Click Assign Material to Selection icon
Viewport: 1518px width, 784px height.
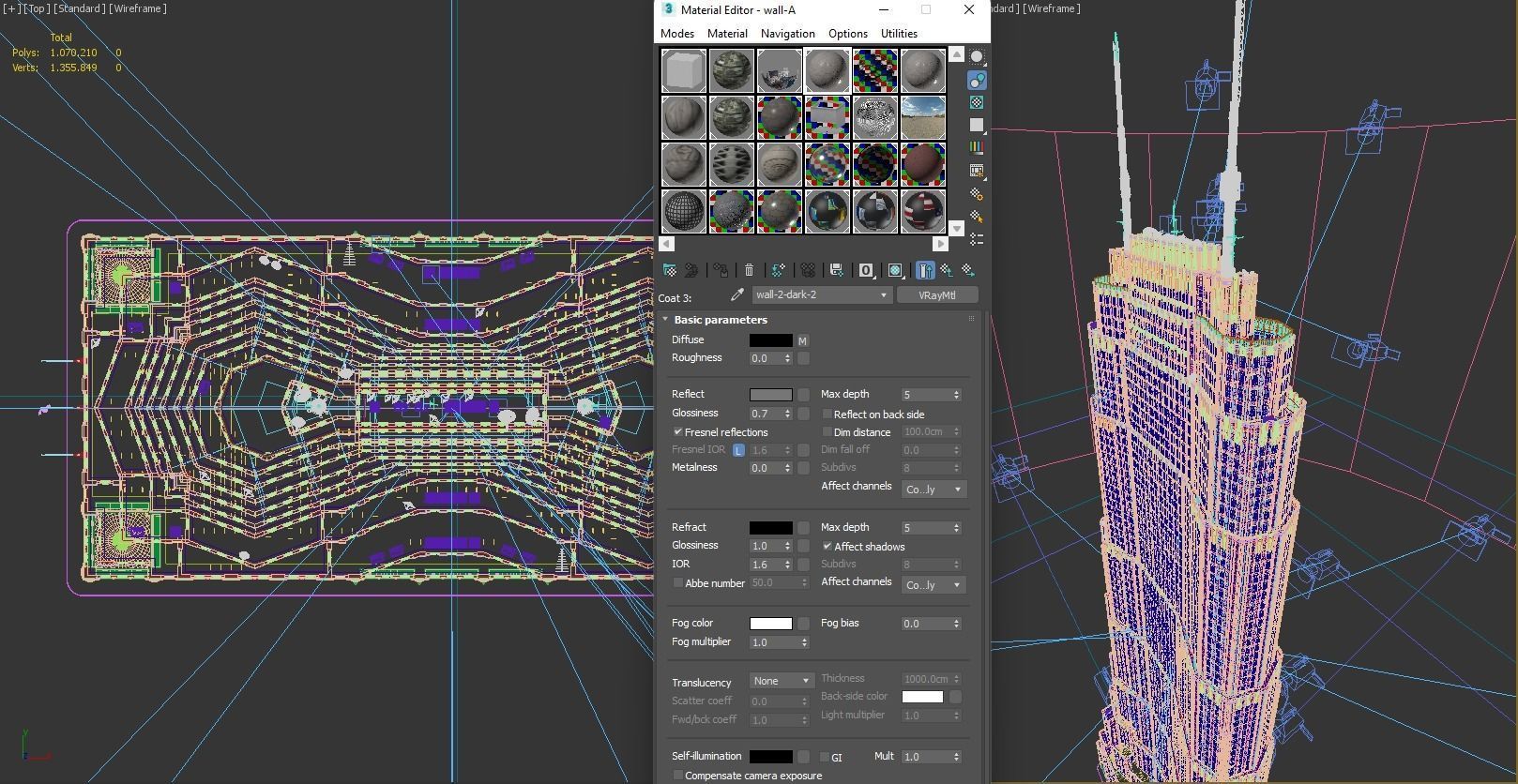pyautogui.click(x=721, y=270)
